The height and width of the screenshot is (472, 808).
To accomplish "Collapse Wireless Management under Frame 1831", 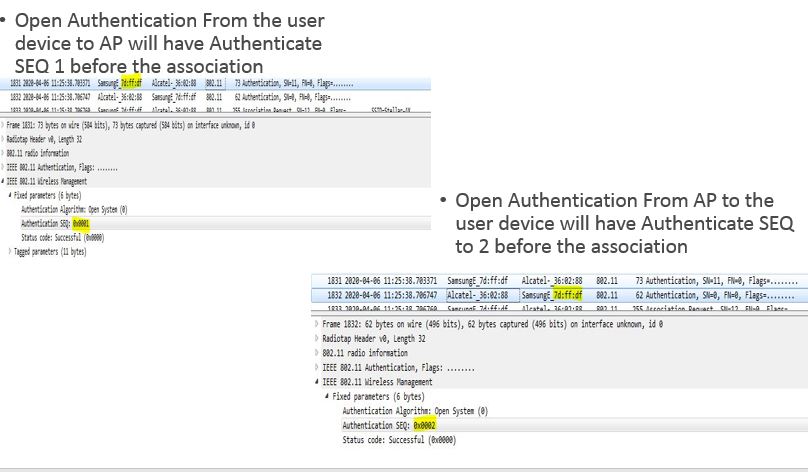I will [x=3, y=181].
